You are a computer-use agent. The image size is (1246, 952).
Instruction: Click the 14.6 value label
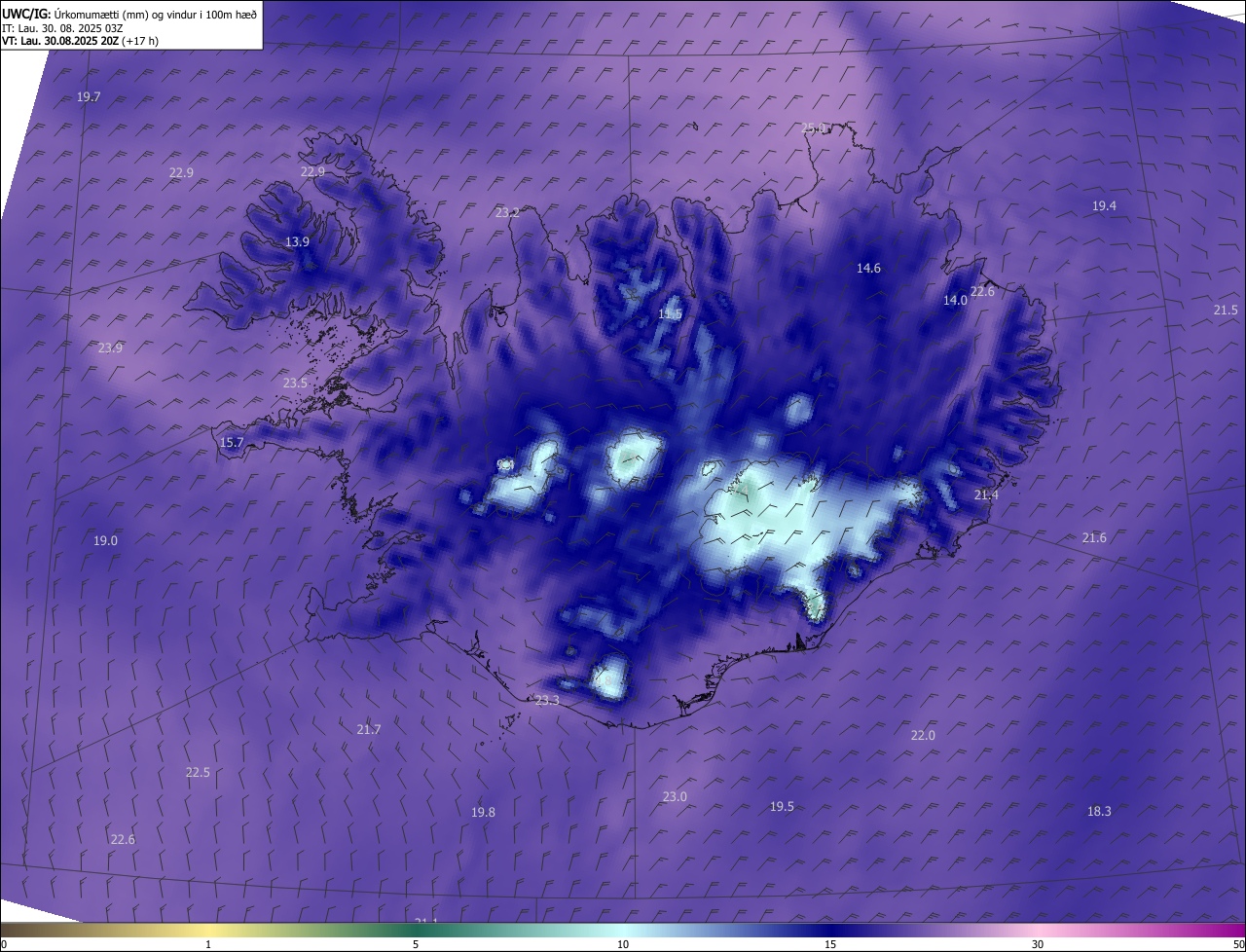[x=868, y=269]
